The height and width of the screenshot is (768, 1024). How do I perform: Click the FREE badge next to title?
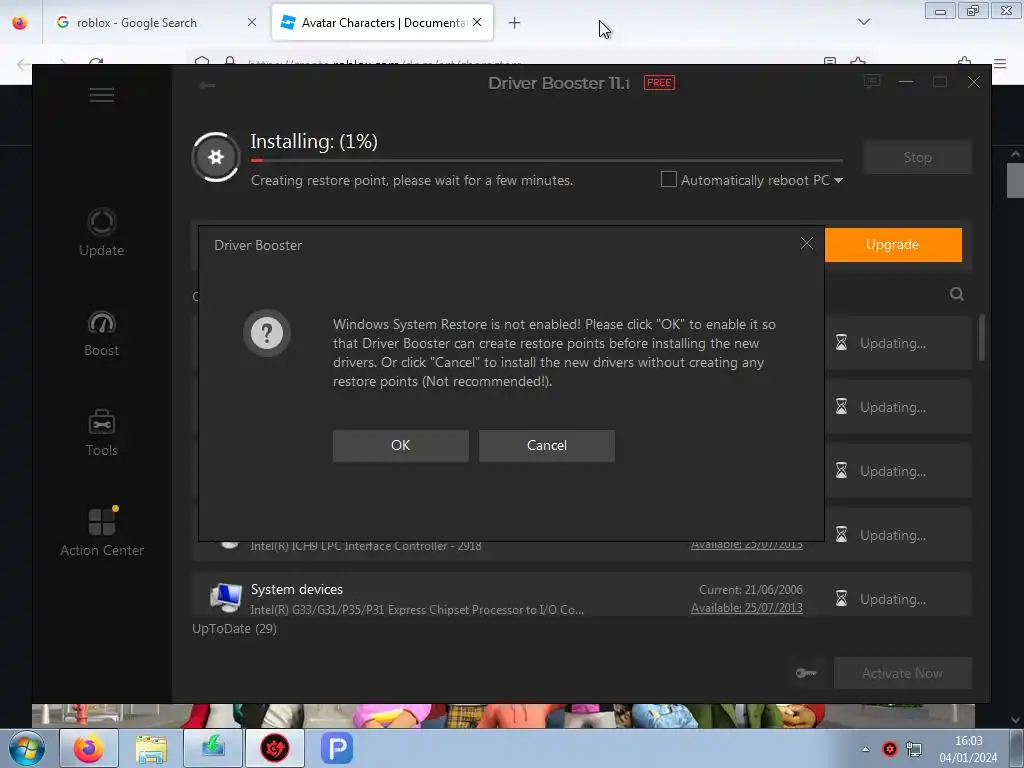pyautogui.click(x=659, y=83)
